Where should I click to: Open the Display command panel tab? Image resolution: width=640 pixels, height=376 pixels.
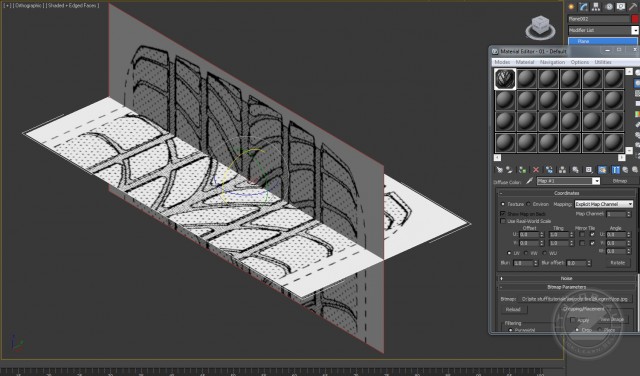(621, 7)
